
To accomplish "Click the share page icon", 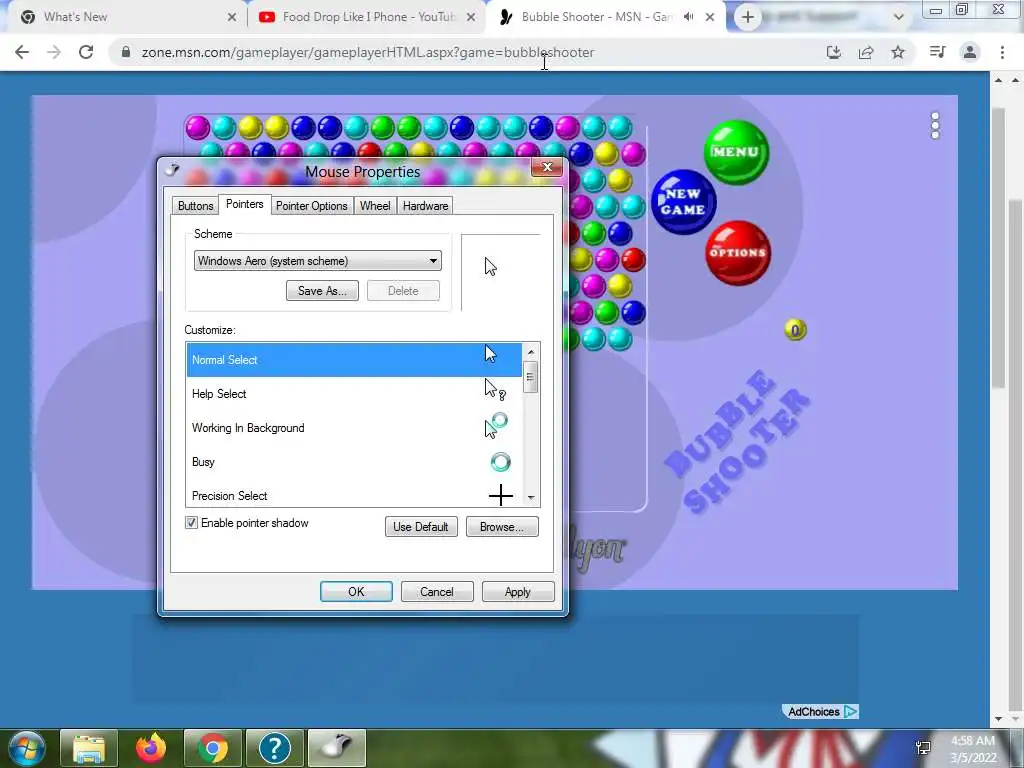I will (866, 52).
